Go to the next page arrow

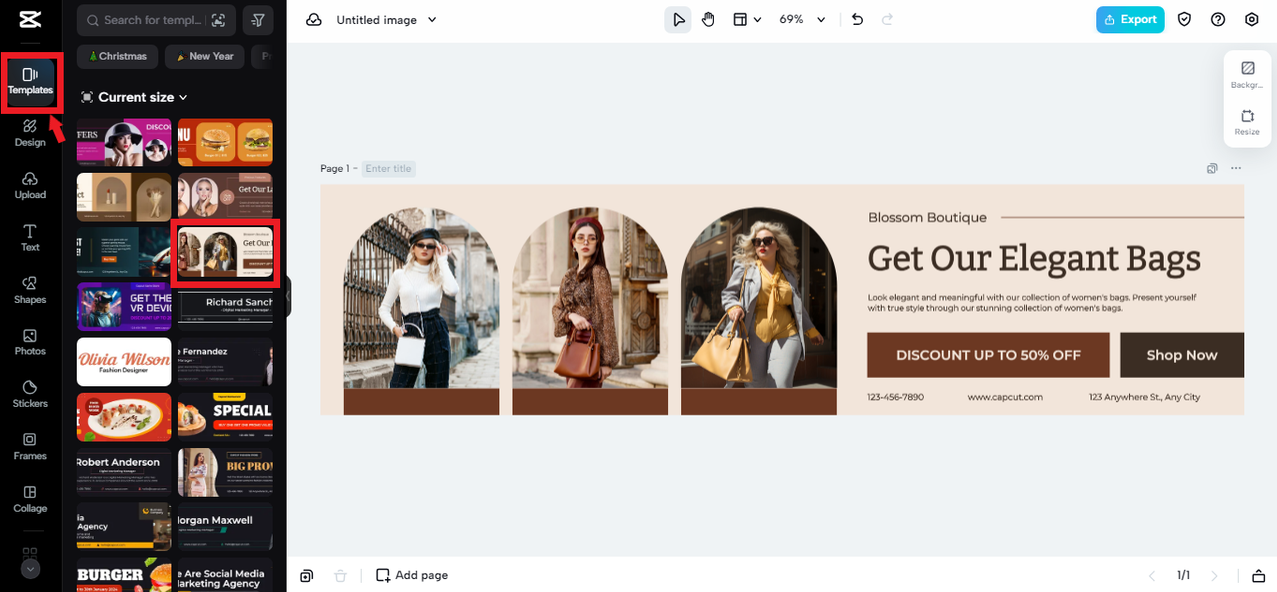(1215, 575)
